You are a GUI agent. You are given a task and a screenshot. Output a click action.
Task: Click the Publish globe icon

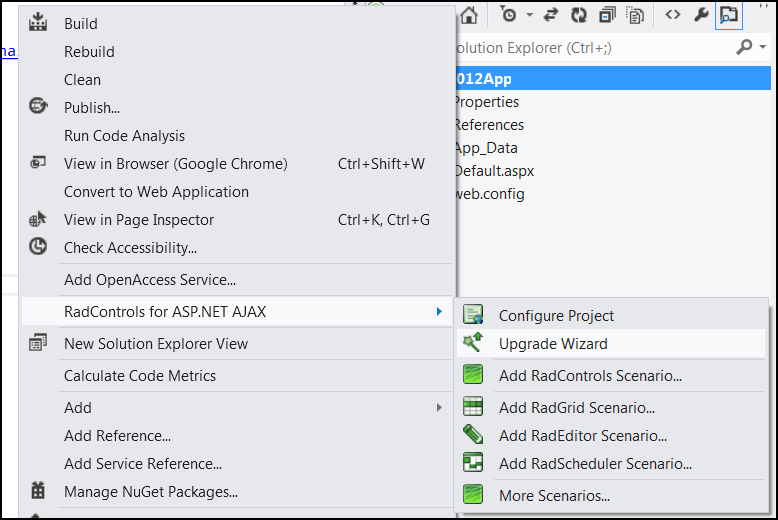point(38,106)
